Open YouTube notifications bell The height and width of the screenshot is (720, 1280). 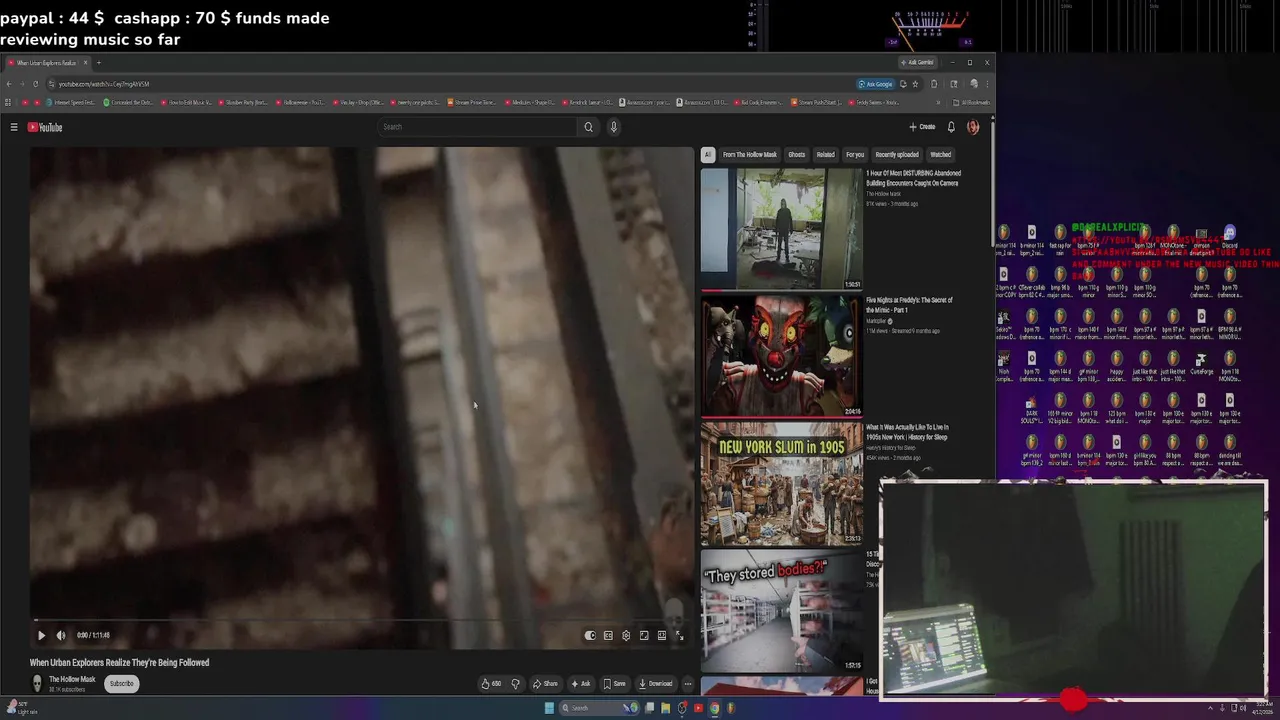coord(951,127)
